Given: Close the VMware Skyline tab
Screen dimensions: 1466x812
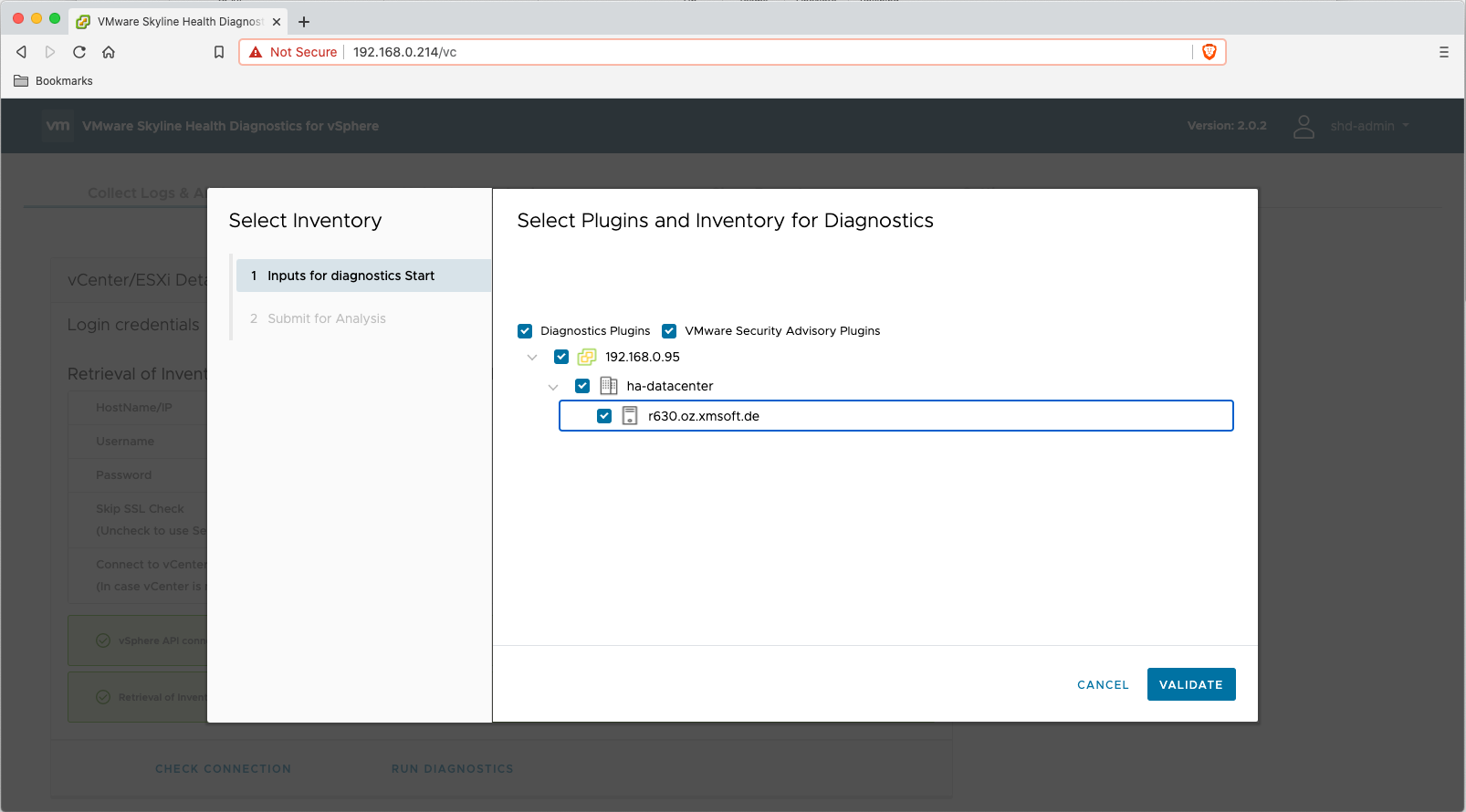Looking at the screenshot, I should (277, 22).
